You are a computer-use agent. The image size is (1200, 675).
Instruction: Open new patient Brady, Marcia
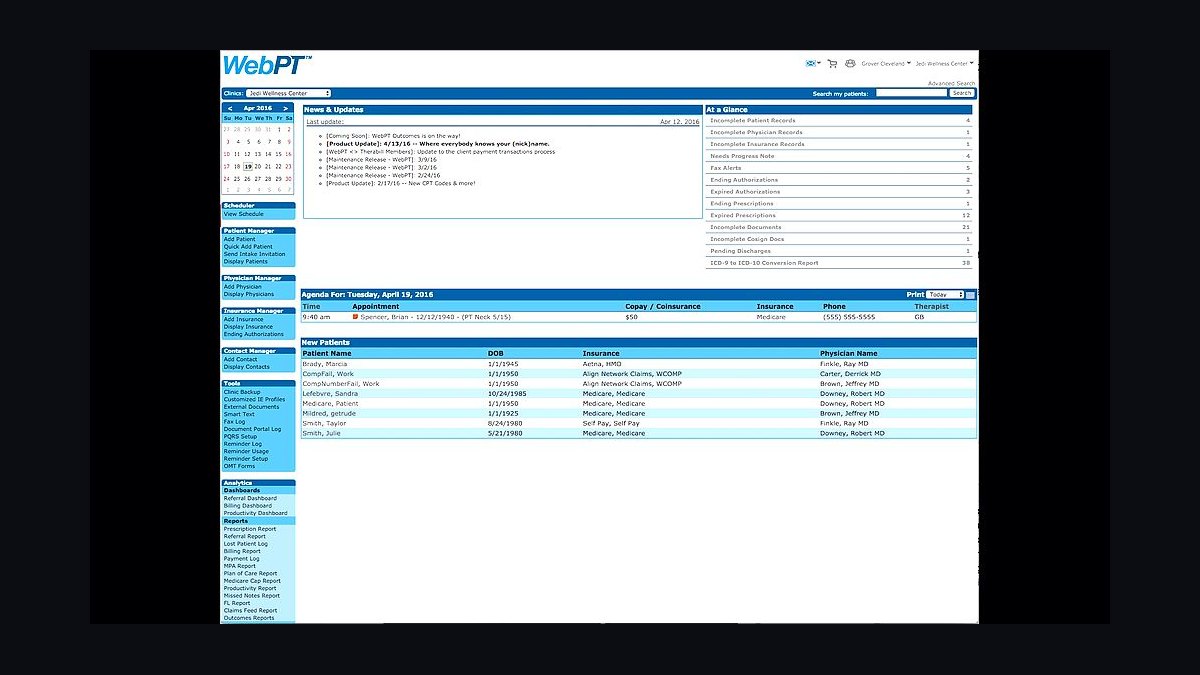click(x=325, y=364)
